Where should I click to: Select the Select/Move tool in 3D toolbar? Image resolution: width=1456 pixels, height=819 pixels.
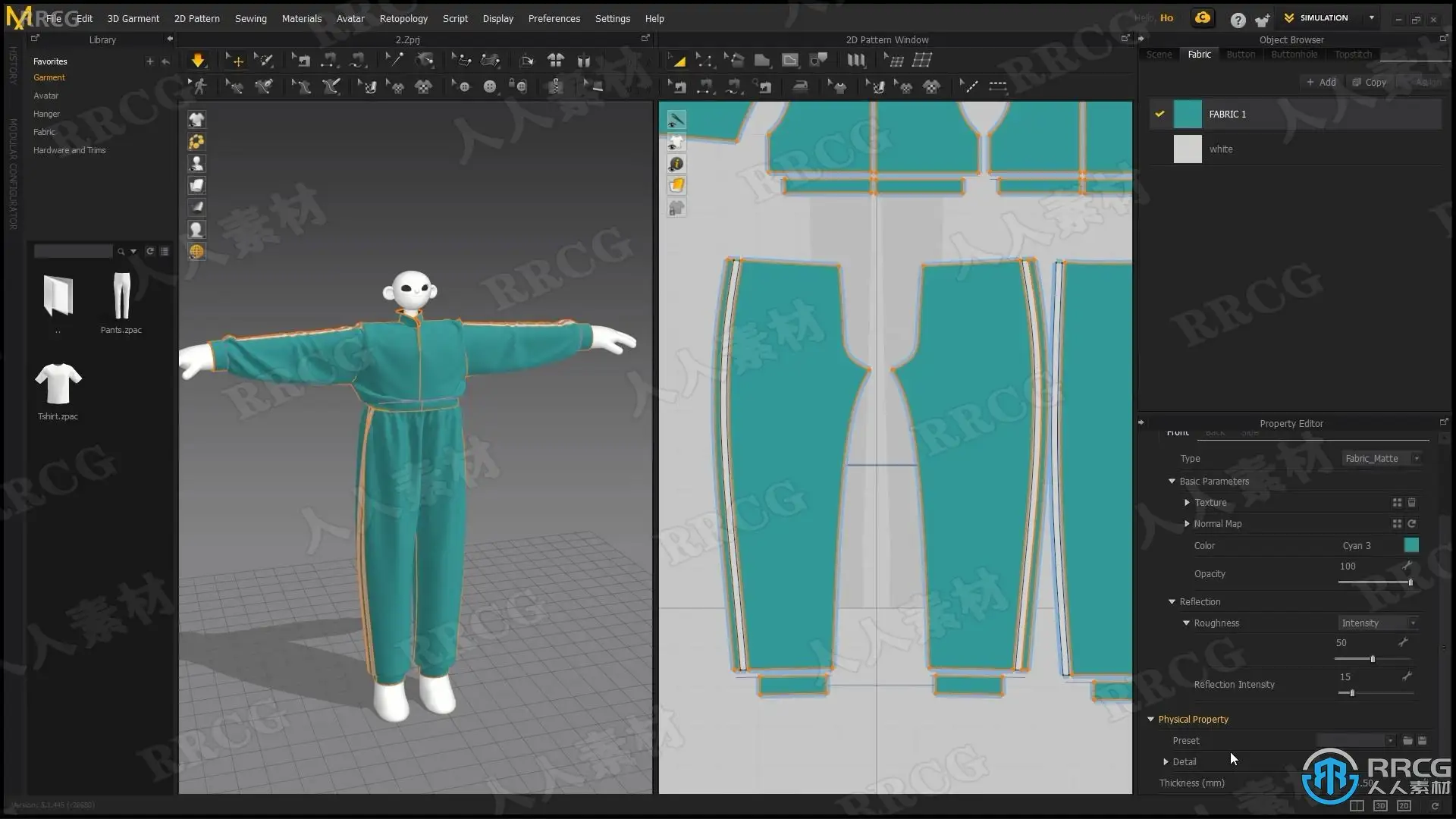(236, 61)
